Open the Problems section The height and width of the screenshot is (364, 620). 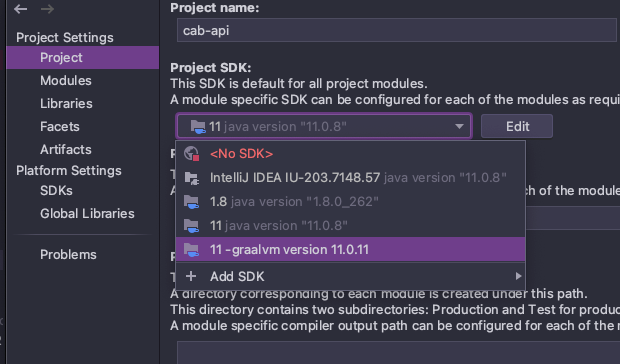(x=68, y=255)
